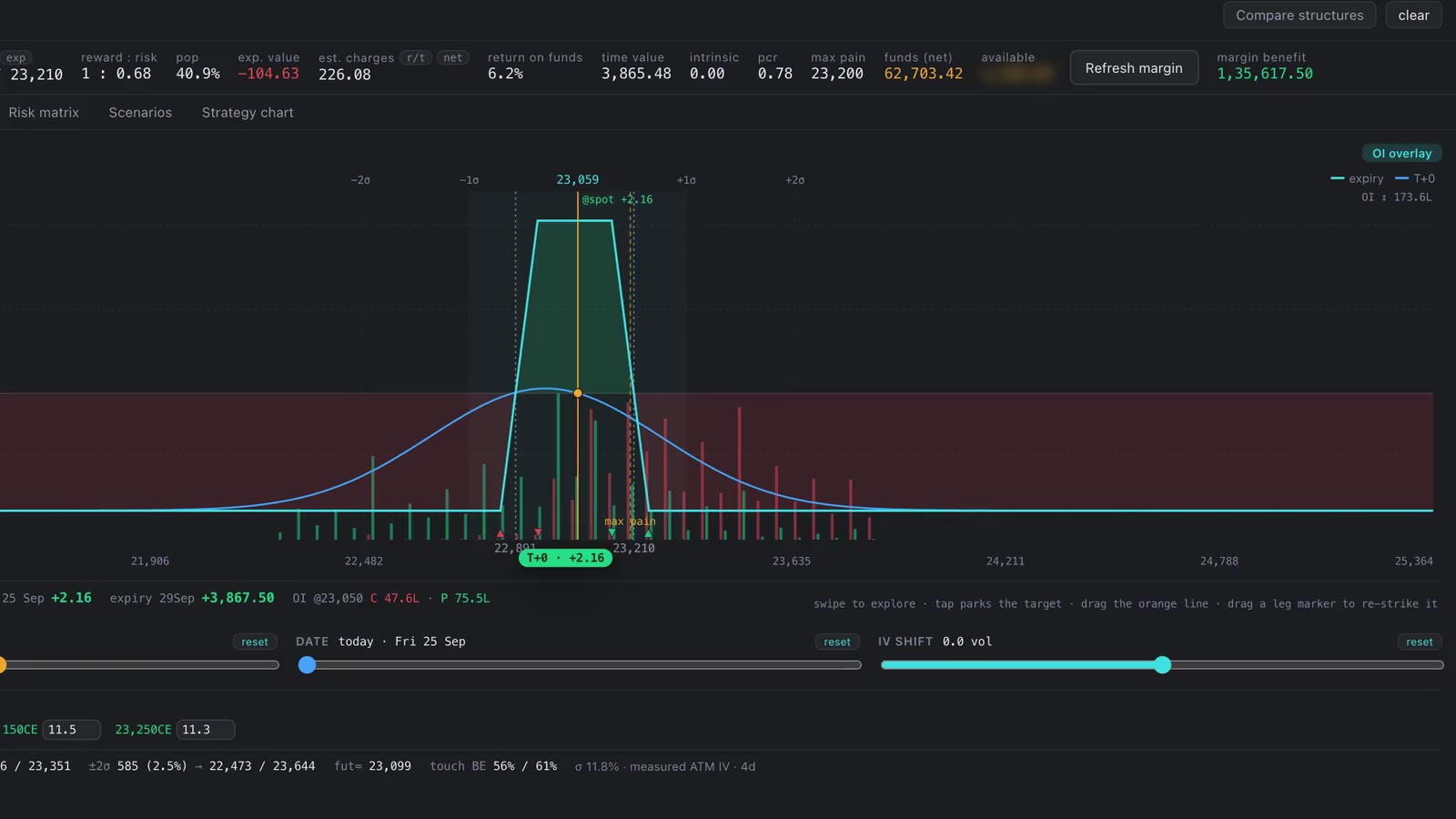
Task: Click the touch BE 56% / 61% readout
Action: tap(493, 766)
